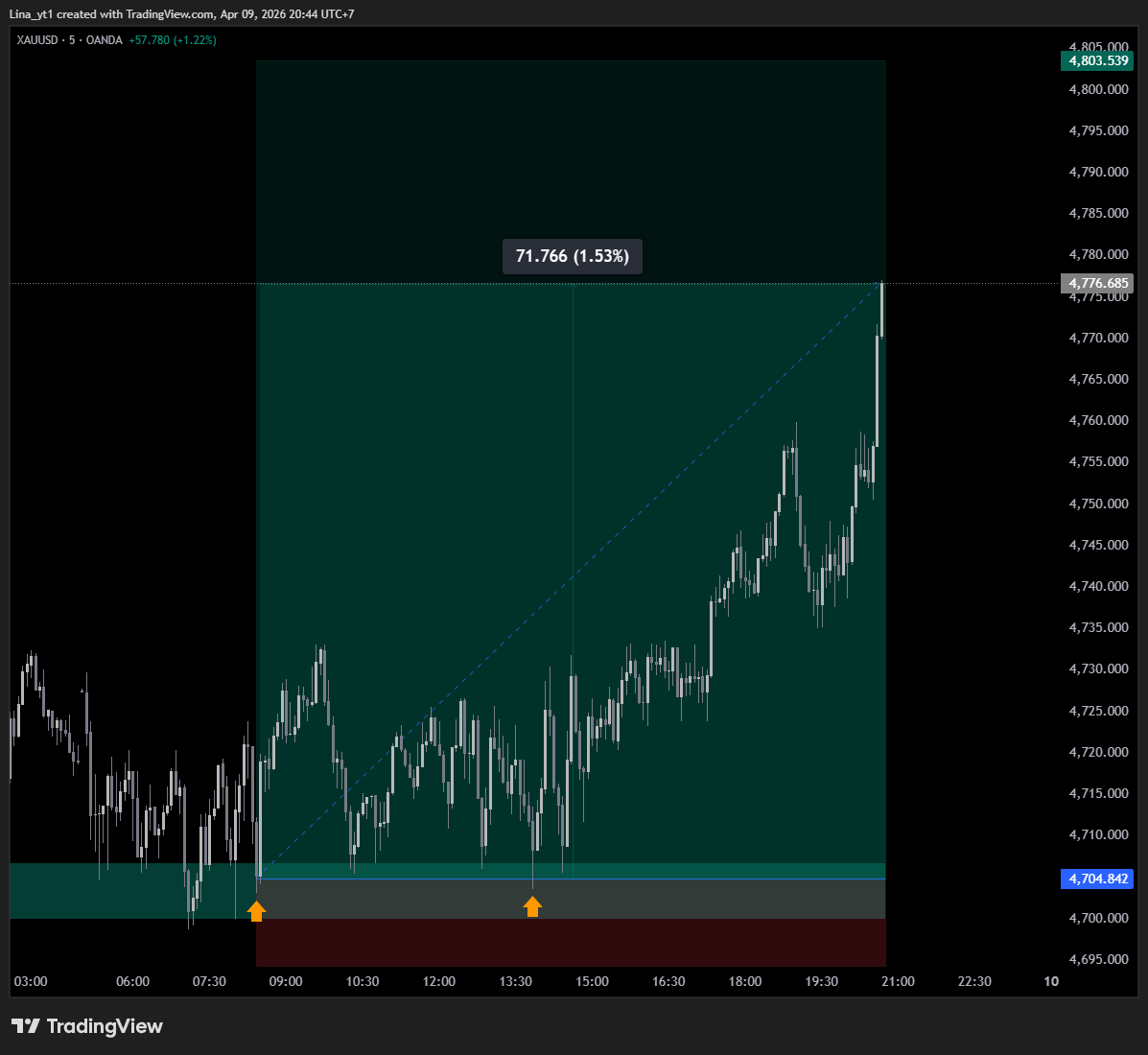Click the blue entry price label 4,704.842
Screen dimensions: 1148x1055
[x=1096, y=879]
